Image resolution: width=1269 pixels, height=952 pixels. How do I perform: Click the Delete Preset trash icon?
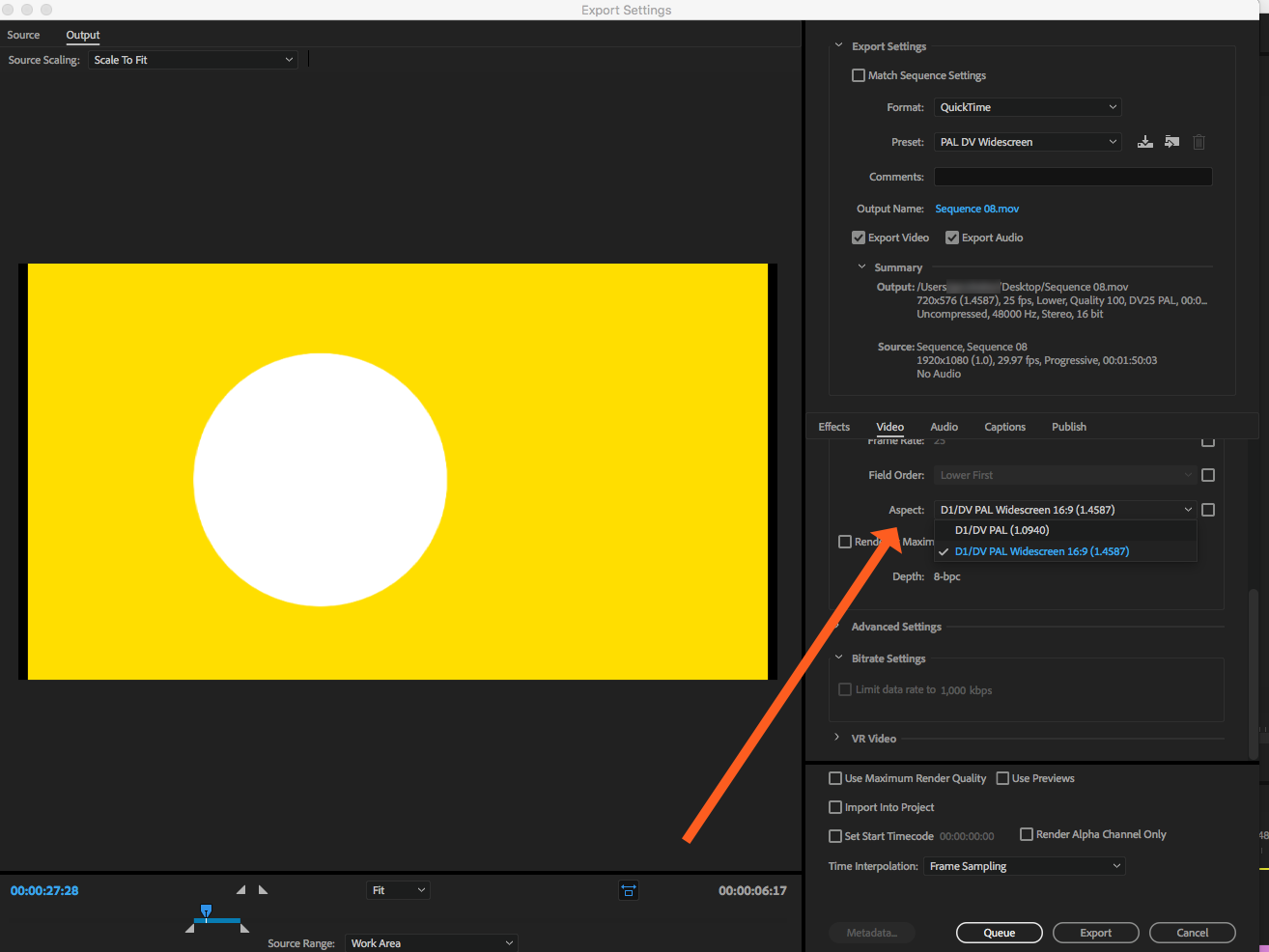(1198, 142)
